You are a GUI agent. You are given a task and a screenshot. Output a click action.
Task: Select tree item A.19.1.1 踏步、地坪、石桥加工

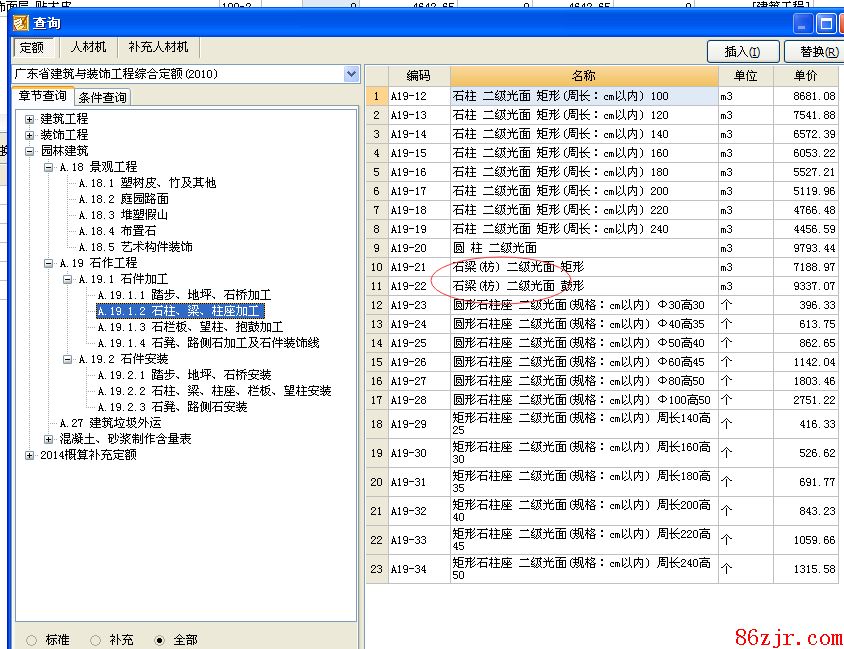pos(183,295)
